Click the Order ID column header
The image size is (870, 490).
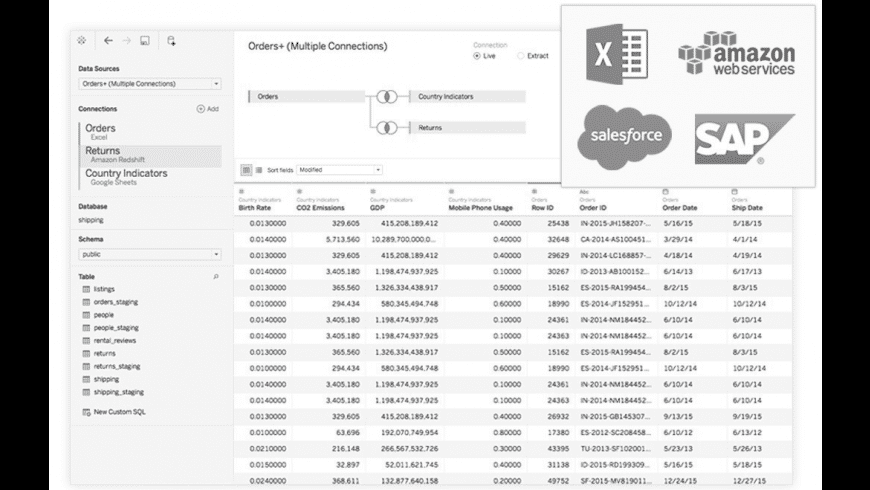pos(593,208)
